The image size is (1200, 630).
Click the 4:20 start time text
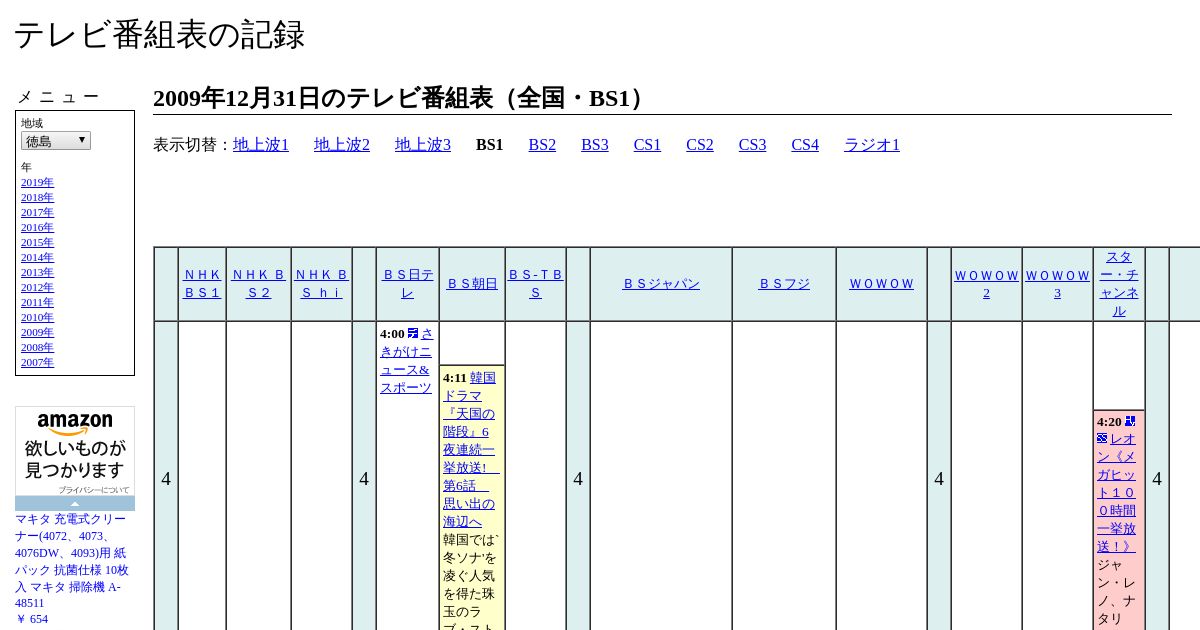(1109, 422)
